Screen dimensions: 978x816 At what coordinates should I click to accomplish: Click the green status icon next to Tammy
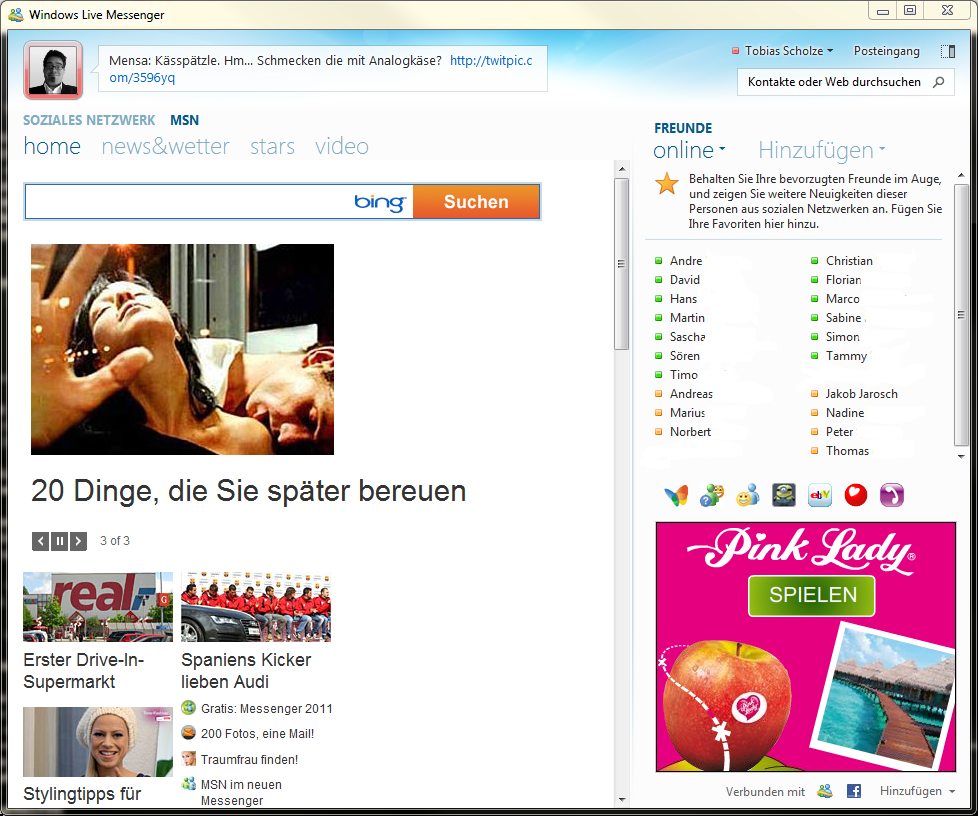[x=814, y=356]
